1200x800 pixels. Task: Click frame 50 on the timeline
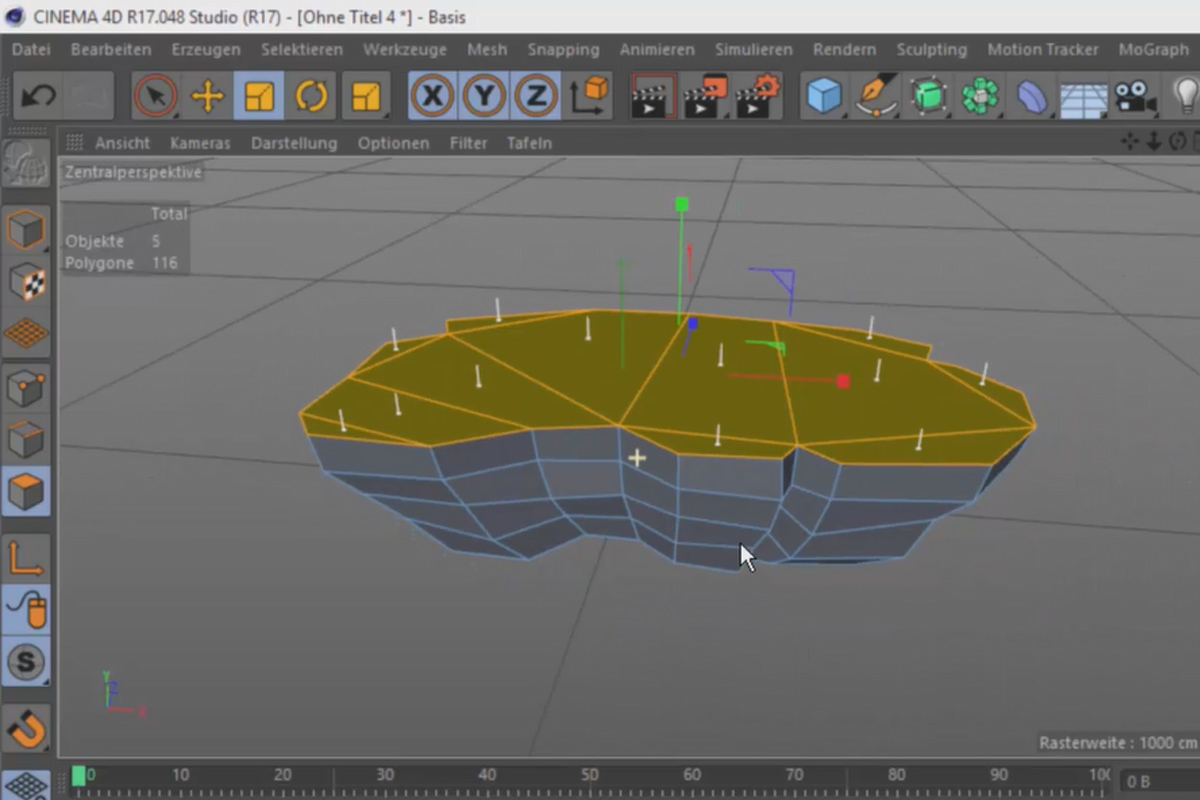coord(590,775)
